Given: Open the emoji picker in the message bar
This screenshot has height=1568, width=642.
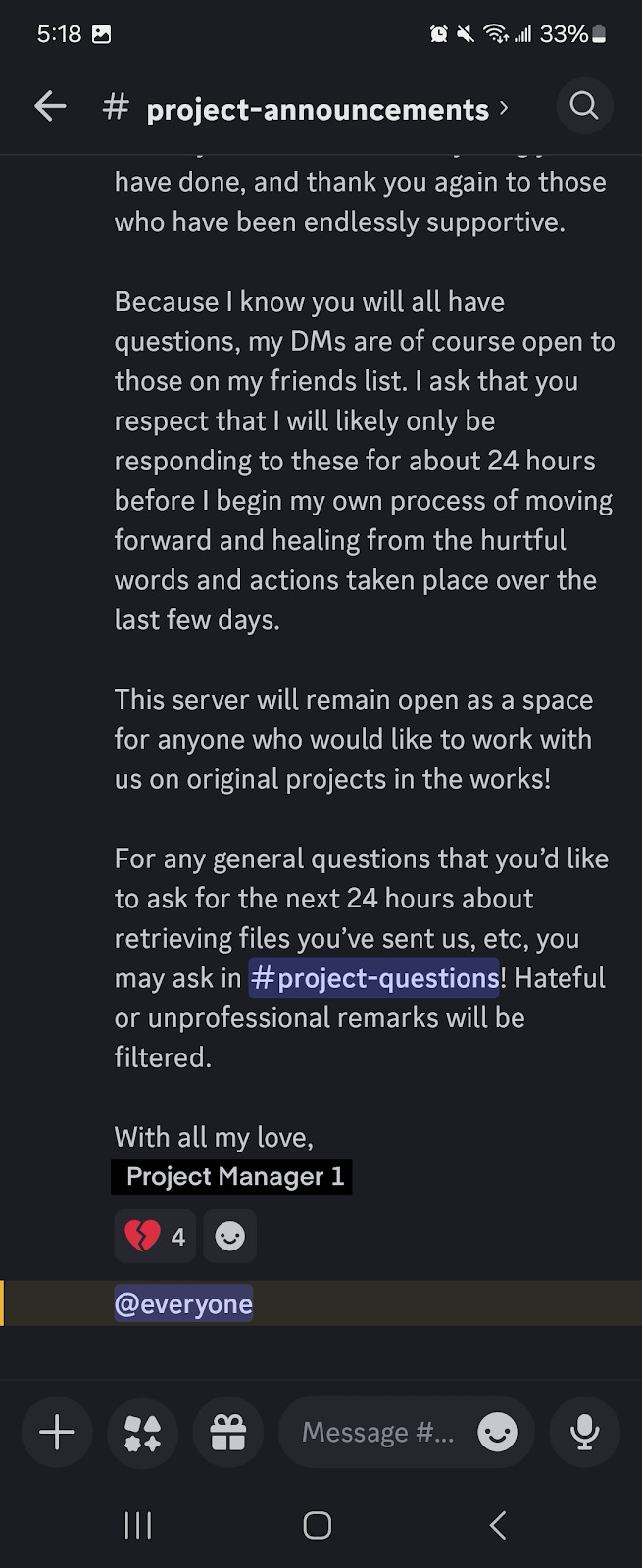Looking at the screenshot, I should pos(497,1433).
